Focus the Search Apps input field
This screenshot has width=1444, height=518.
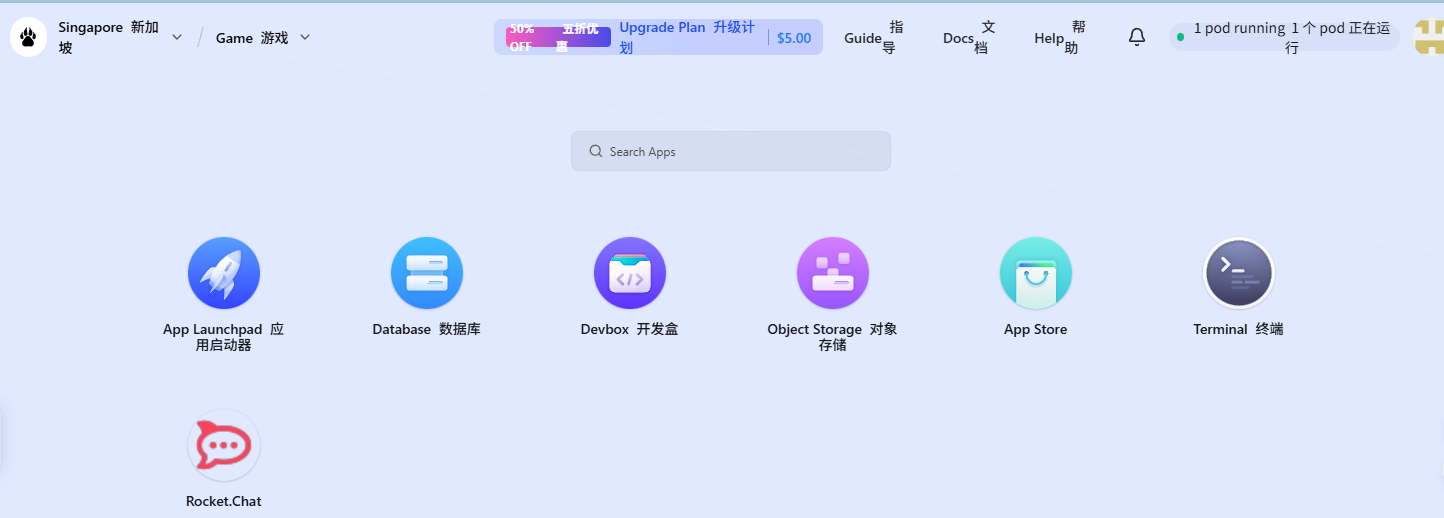[x=730, y=151]
